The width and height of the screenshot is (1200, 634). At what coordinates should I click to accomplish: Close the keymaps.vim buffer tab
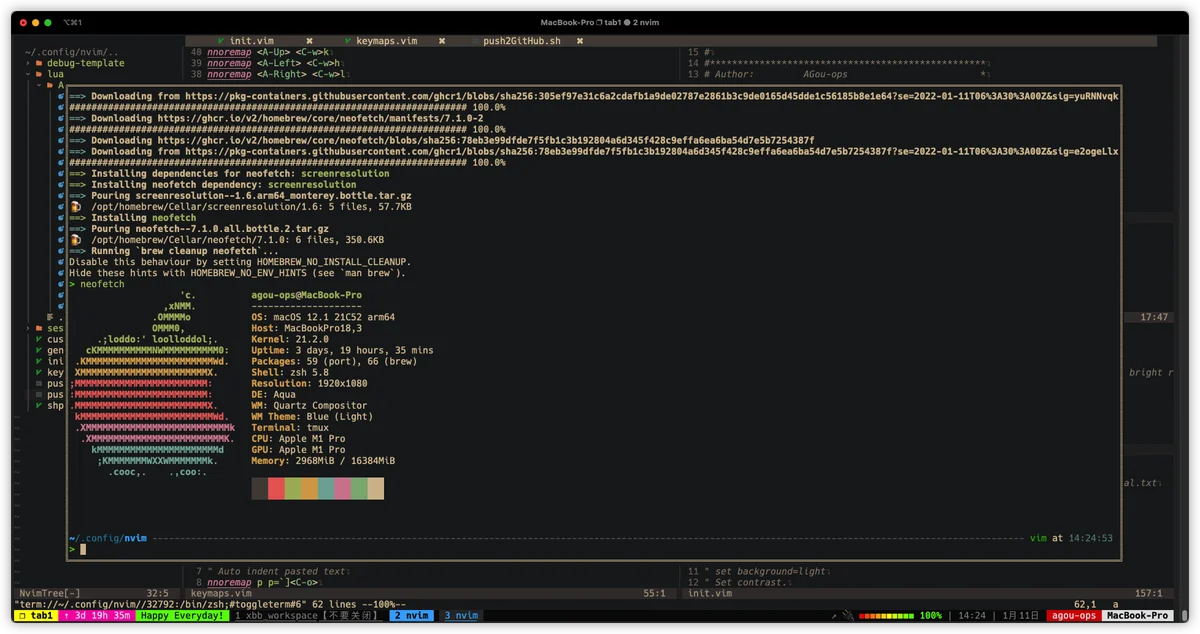(x=442, y=41)
